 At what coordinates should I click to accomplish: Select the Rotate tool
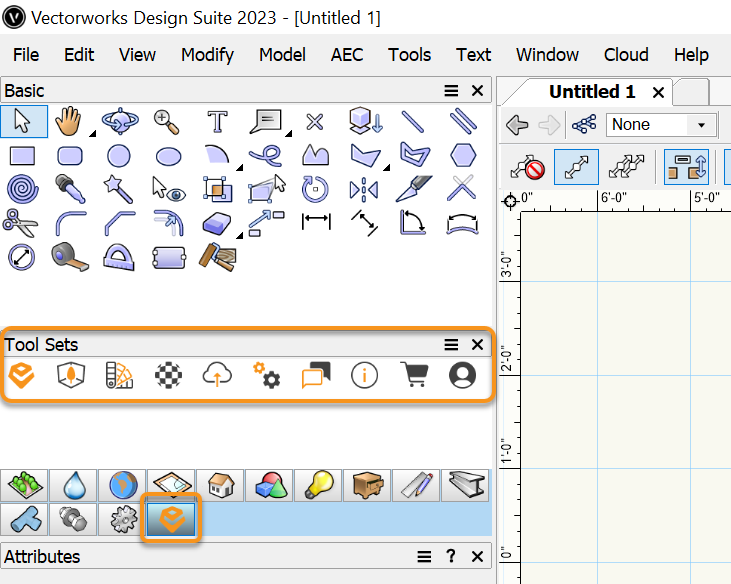click(x=315, y=189)
